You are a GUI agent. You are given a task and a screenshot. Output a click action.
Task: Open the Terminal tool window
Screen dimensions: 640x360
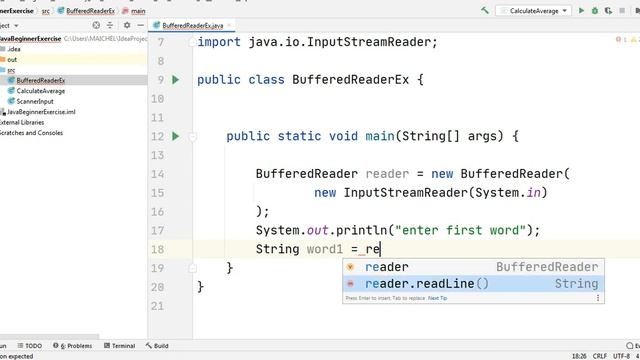pyautogui.click(x=119, y=346)
